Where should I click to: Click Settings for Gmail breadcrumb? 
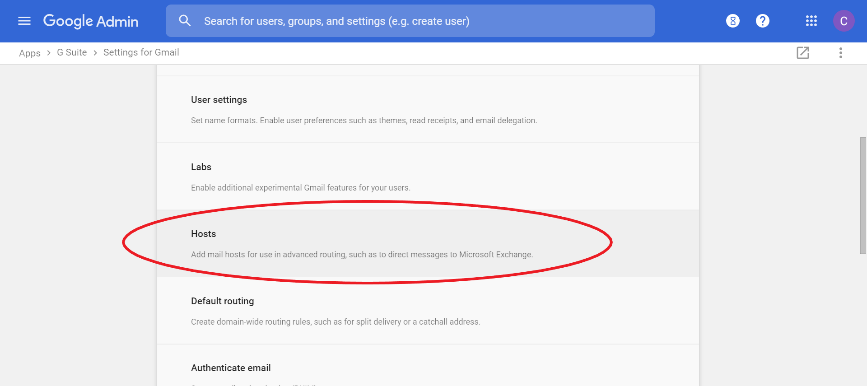tap(141, 53)
